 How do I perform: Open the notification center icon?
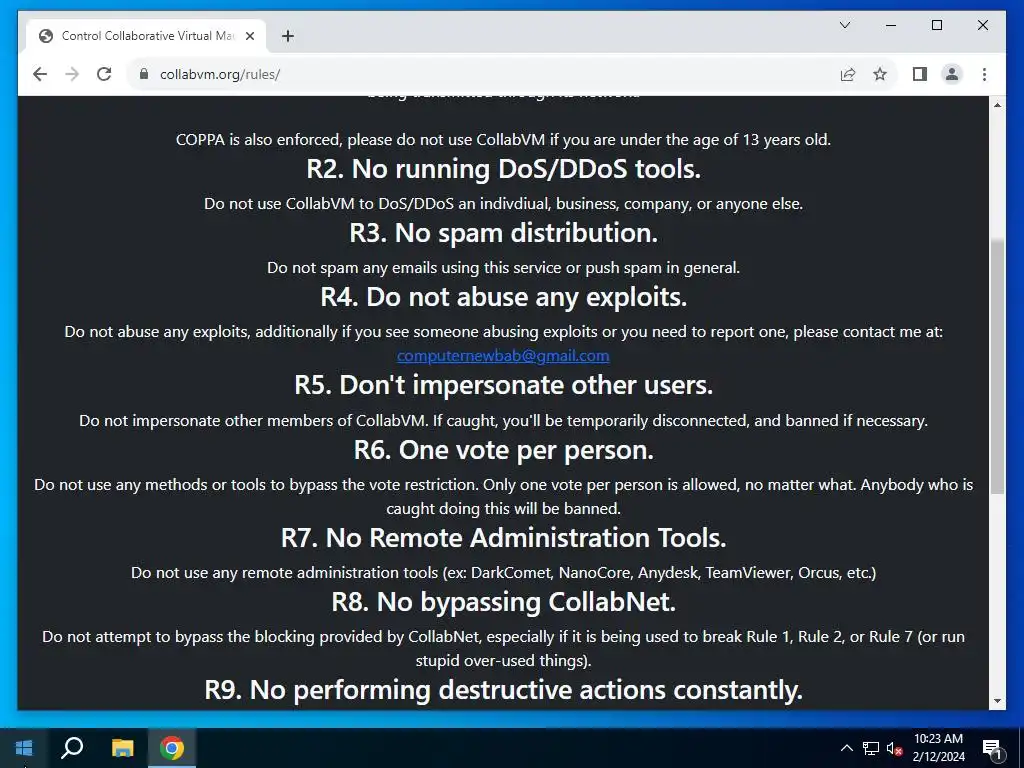(x=991, y=748)
